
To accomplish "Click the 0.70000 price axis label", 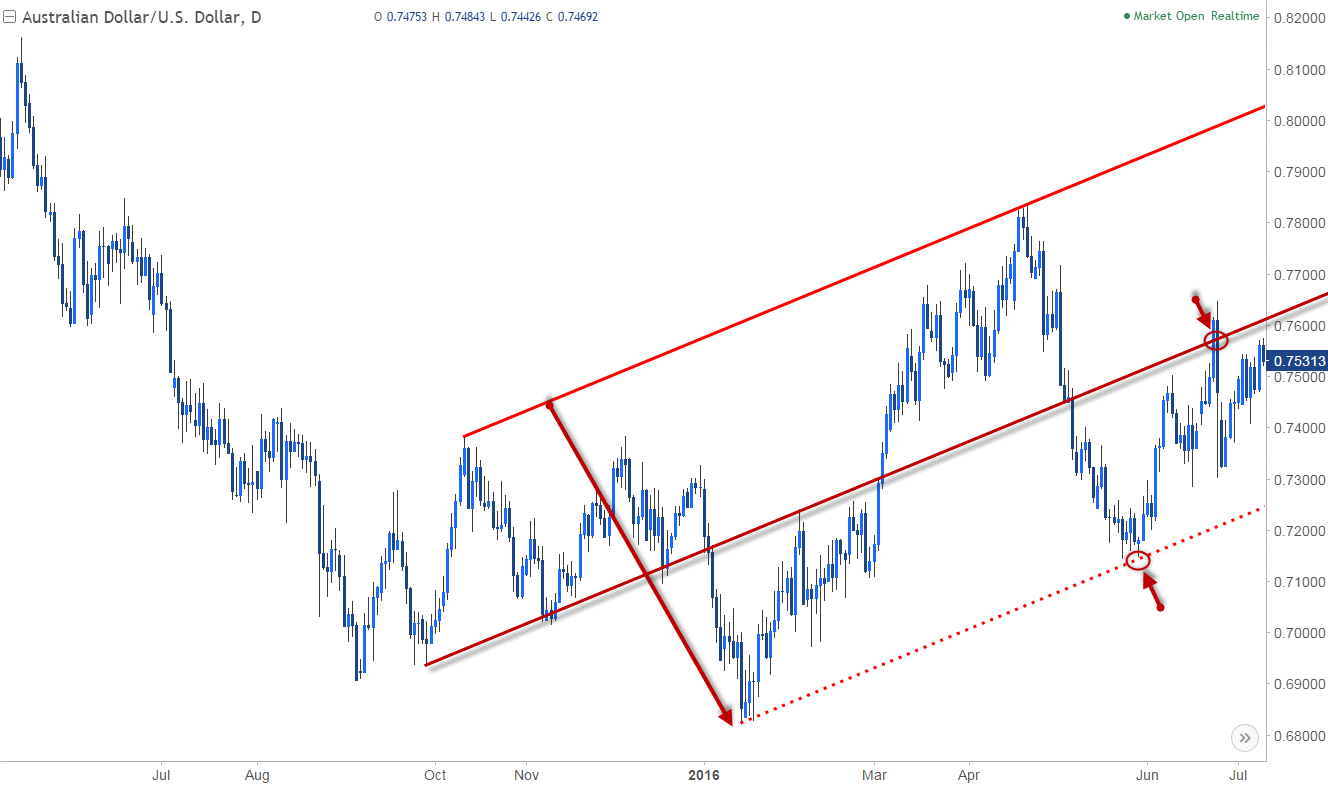I will 1298,633.
